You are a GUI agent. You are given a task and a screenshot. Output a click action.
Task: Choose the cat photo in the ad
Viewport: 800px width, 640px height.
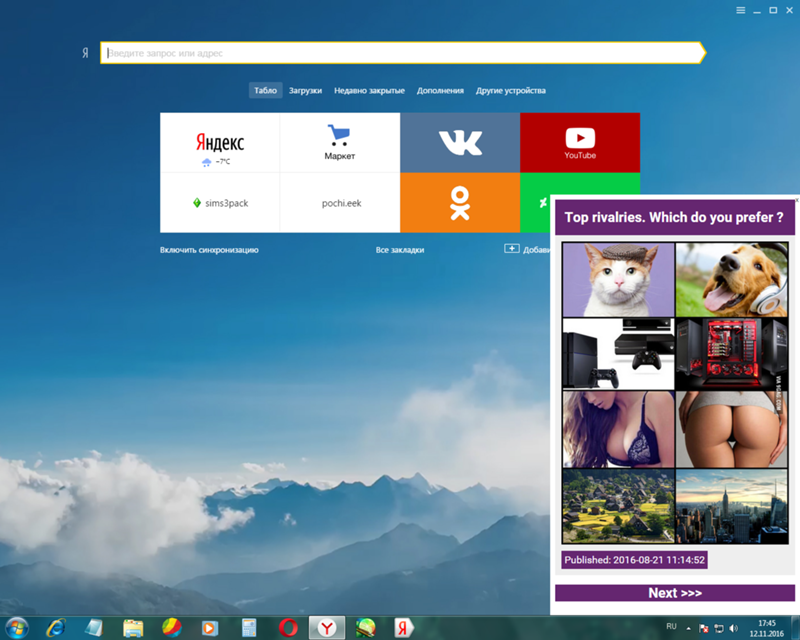click(x=618, y=280)
